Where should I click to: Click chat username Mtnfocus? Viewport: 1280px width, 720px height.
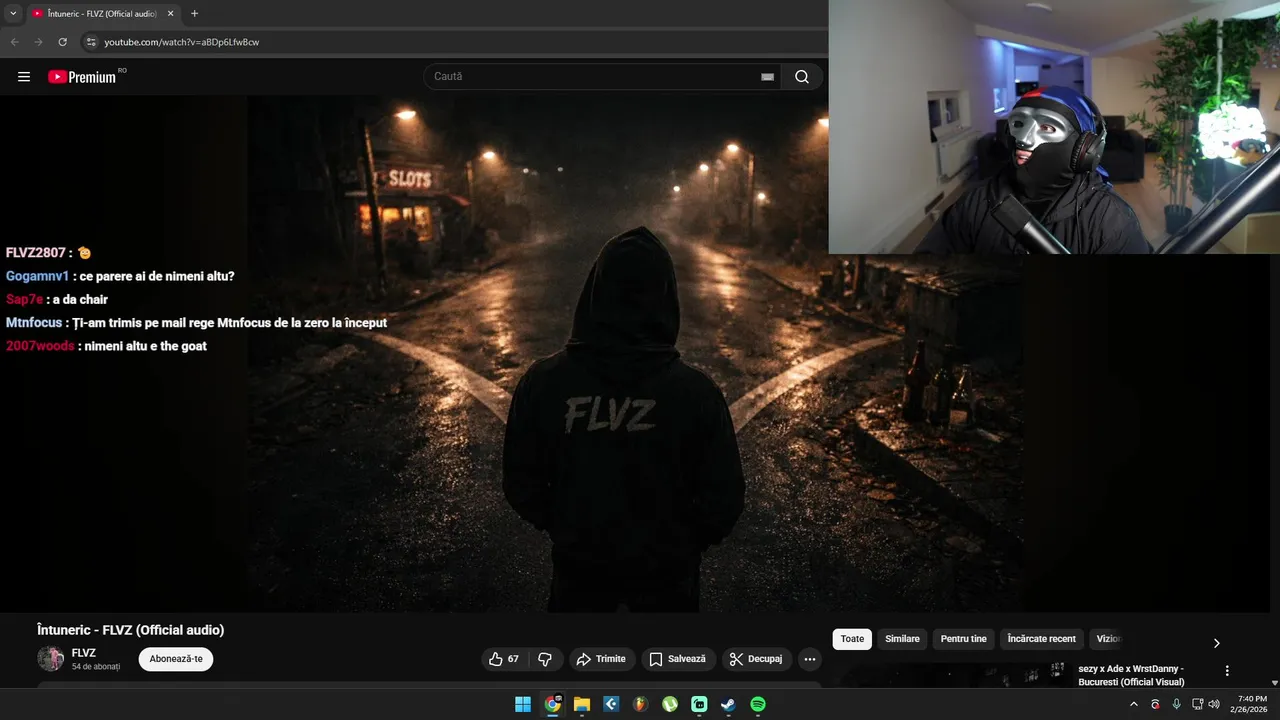click(x=34, y=323)
